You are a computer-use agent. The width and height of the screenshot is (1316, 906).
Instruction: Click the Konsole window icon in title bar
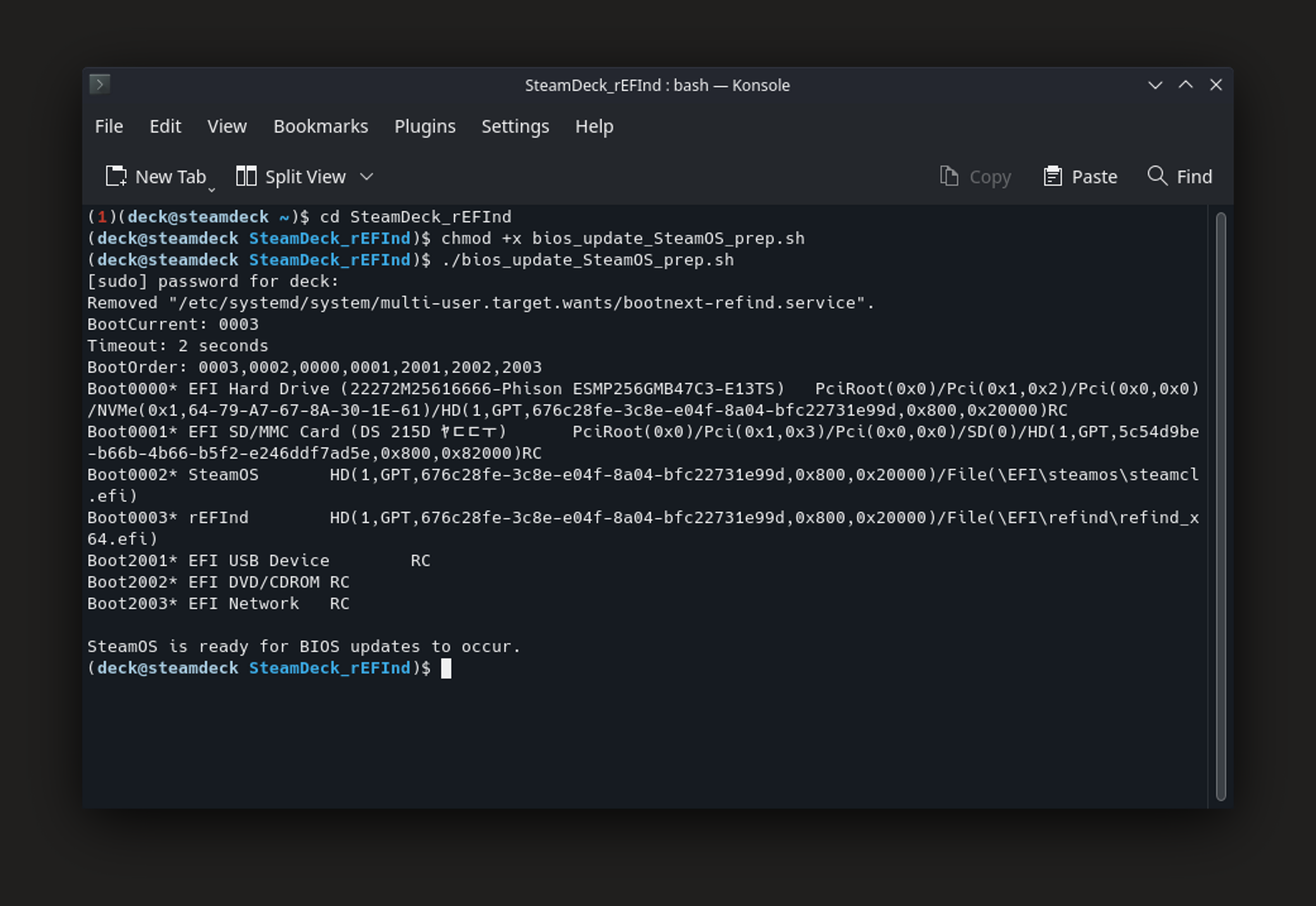point(99,84)
